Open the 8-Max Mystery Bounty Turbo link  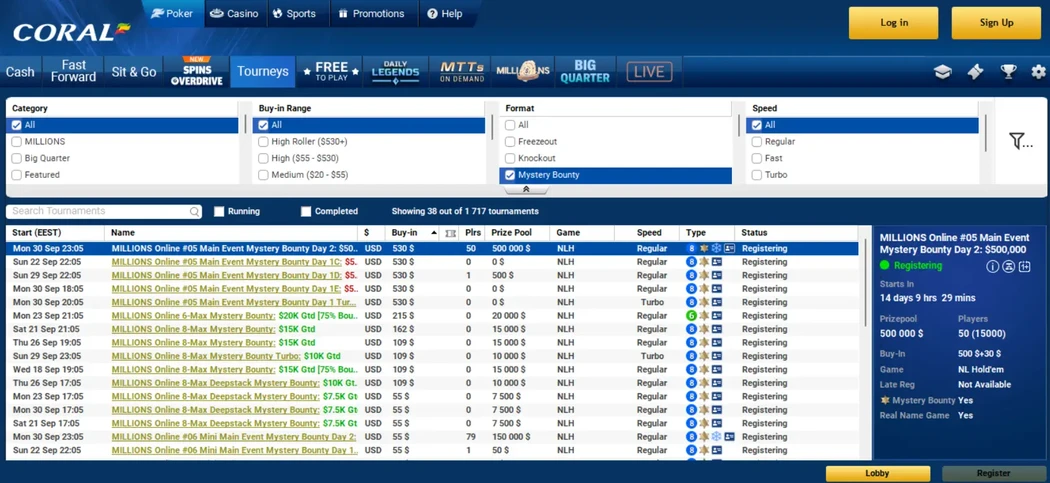[206, 356]
